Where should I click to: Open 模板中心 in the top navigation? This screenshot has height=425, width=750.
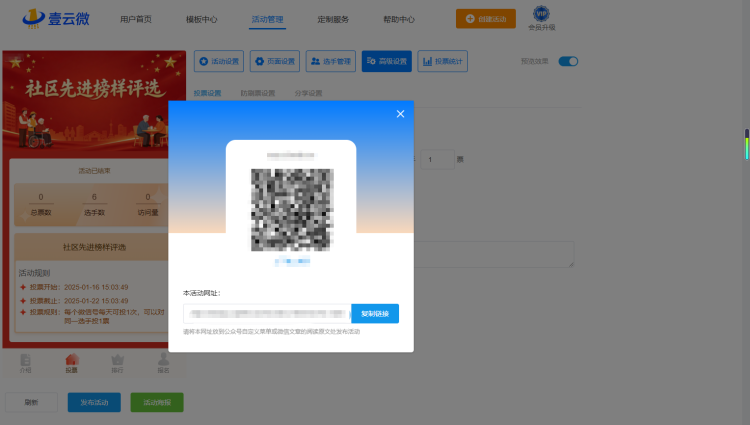click(201, 20)
